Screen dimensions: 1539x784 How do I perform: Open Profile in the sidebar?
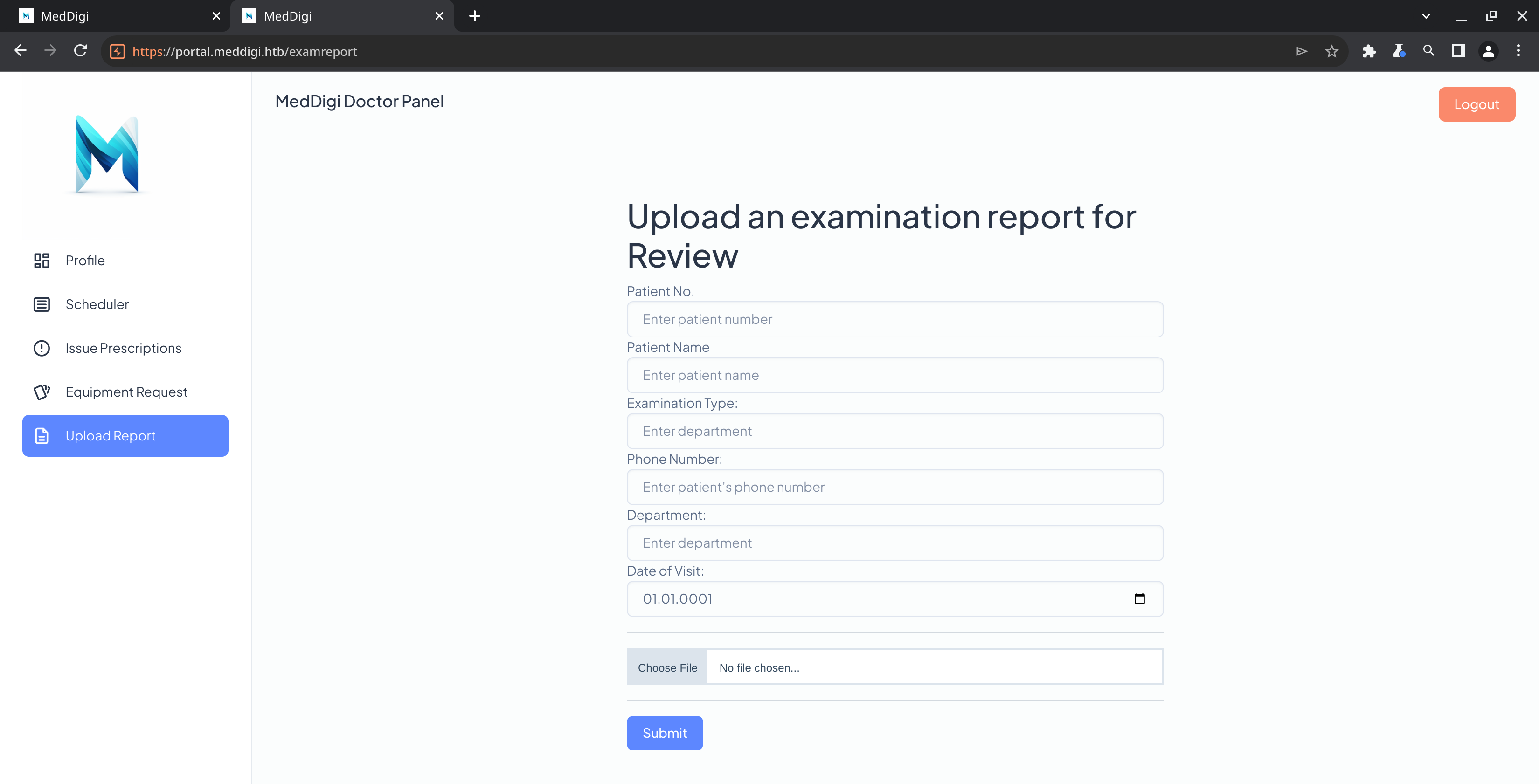click(x=125, y=261)
